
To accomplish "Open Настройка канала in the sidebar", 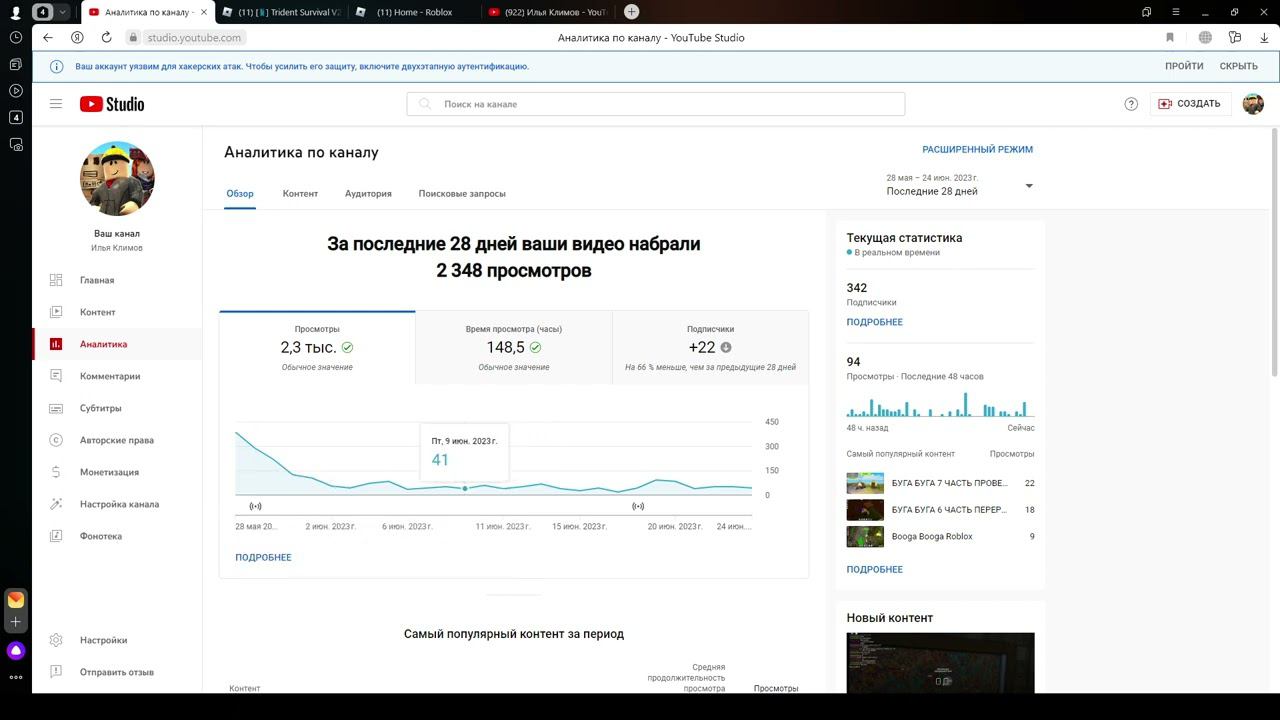I will point(117,504).
